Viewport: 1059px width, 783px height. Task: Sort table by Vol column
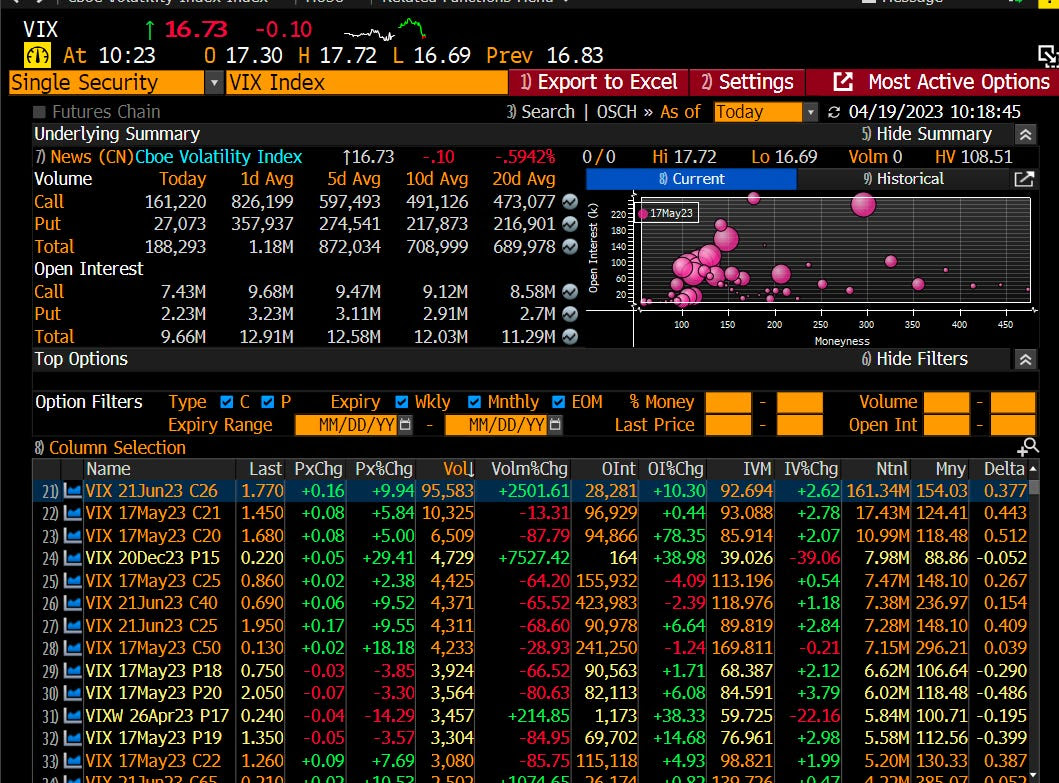[x=459, y=469]
